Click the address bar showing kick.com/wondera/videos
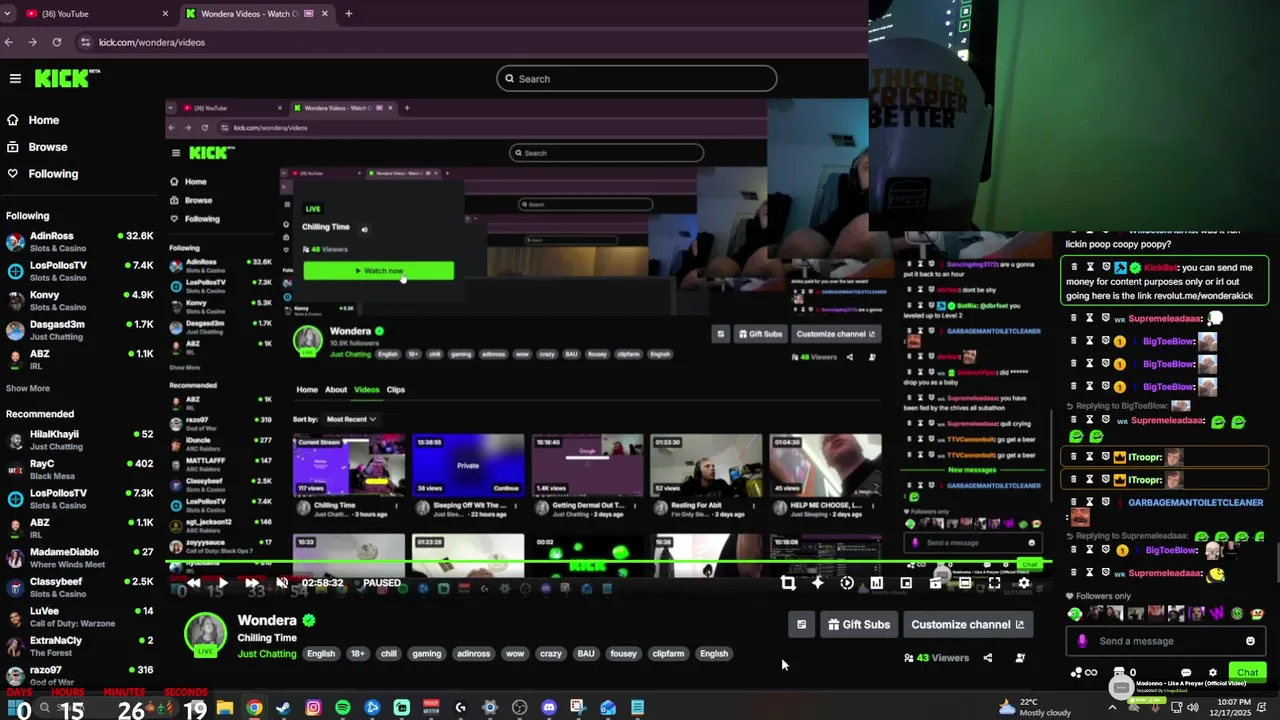1280x720 pixels. tap(470, 42)
